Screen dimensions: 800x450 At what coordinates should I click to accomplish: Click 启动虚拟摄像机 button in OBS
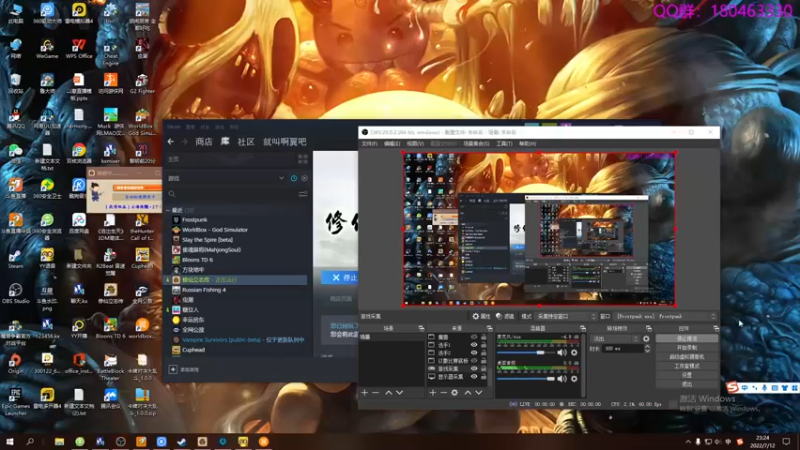pyautogui.click(x=687, y=357)
